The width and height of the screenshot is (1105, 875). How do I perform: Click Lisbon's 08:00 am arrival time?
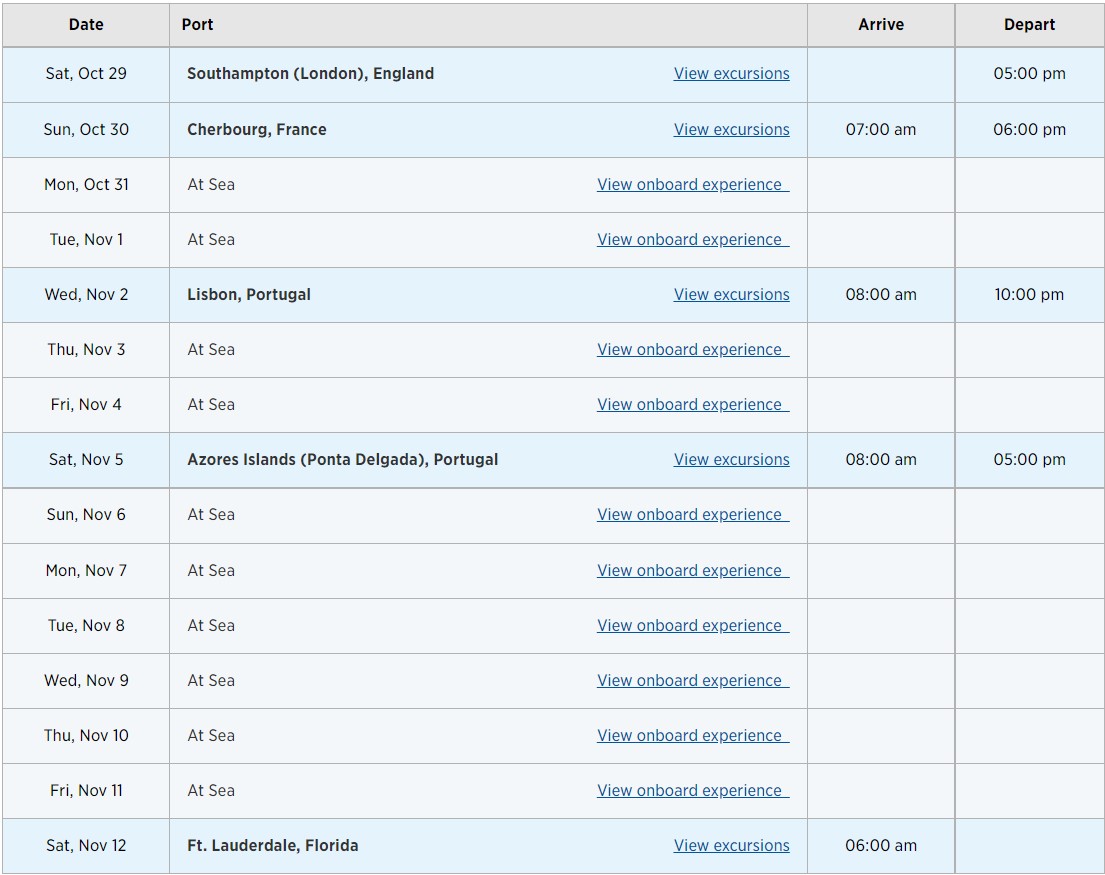881,294
